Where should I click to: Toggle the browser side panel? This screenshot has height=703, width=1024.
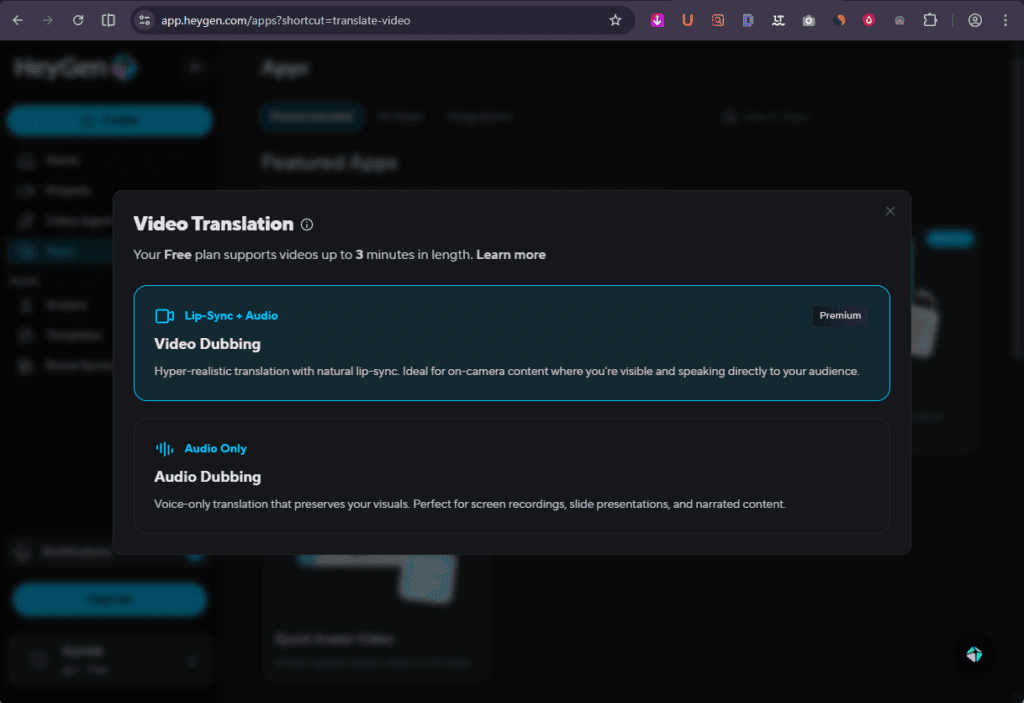point(108,20)
